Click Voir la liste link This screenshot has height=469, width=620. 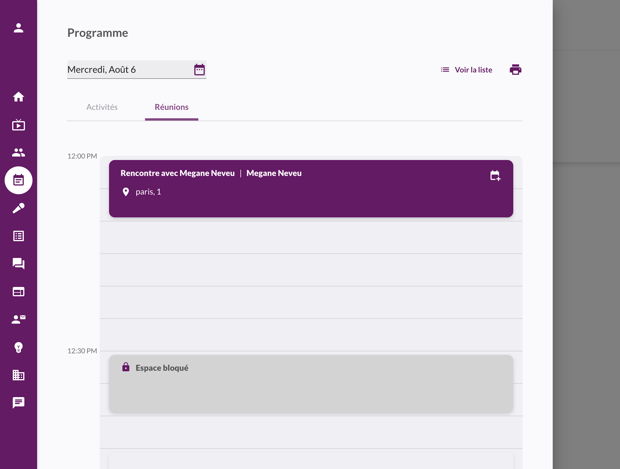click(466, 70)
